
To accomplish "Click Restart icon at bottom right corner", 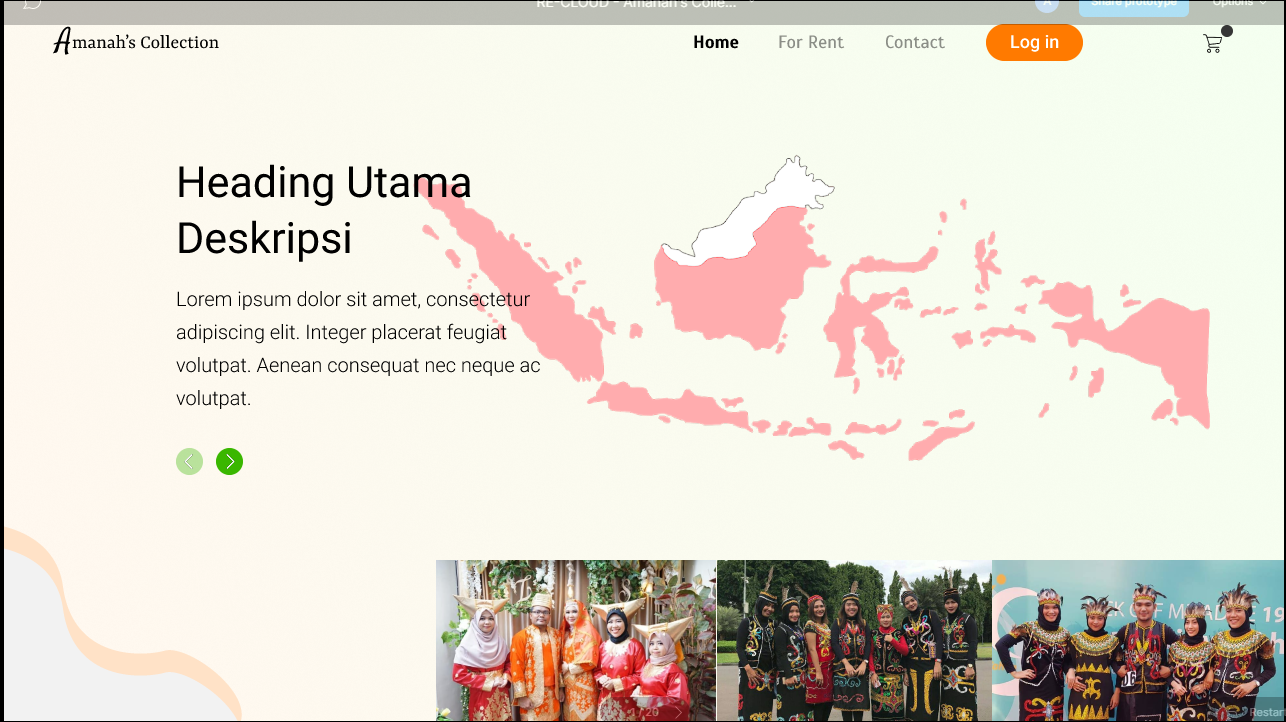I will (1262, 711).
